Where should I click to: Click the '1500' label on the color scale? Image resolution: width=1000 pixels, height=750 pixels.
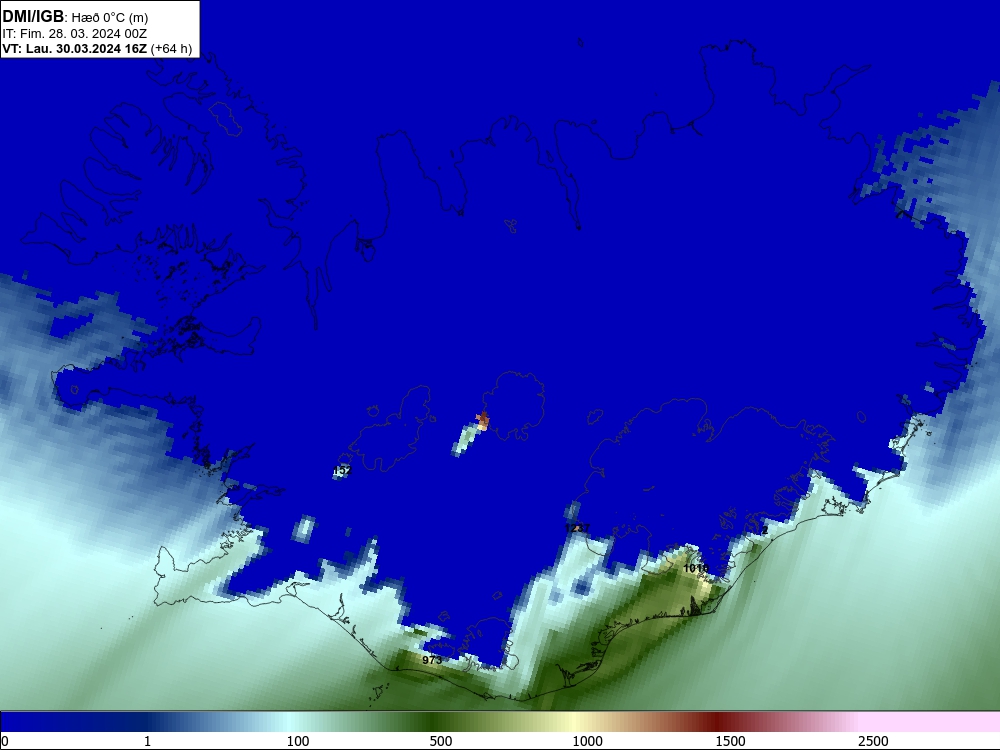click(x=730, y=741)
